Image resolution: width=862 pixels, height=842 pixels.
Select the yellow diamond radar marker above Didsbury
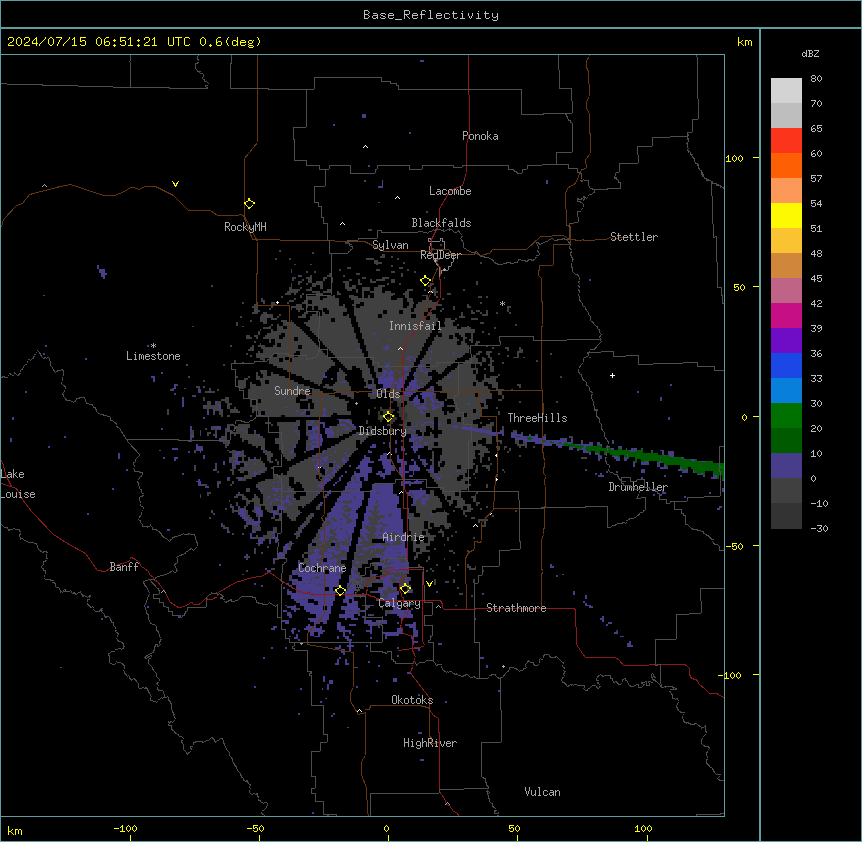(x=388, y=417)
